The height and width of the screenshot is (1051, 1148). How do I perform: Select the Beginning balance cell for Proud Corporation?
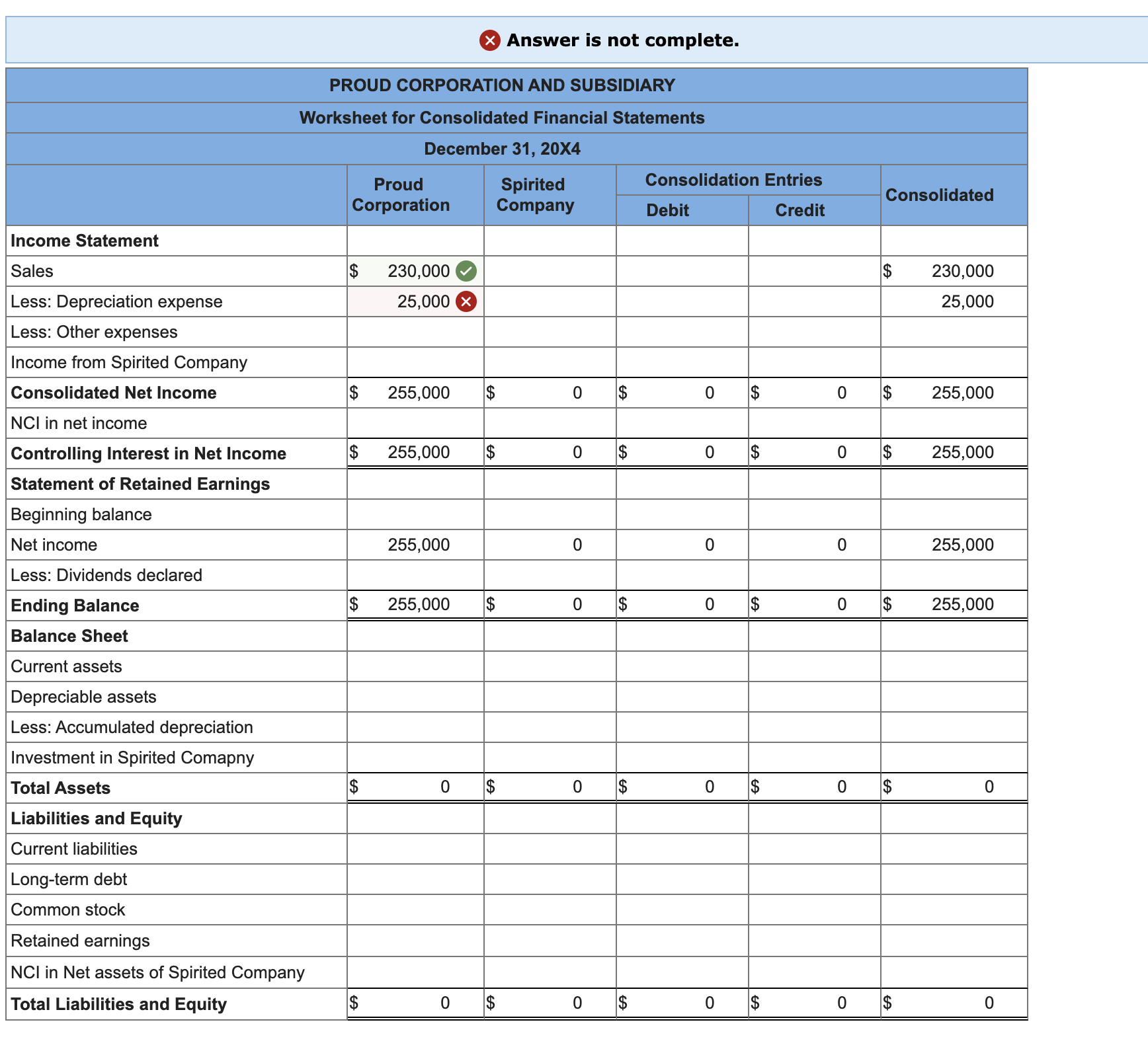(413, 514)
